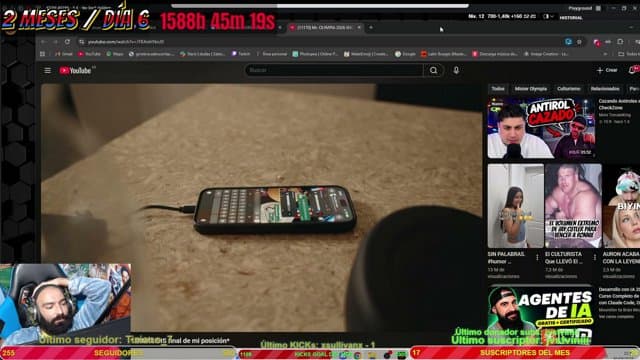Open more options for Sin Palabras short

pos(537,258)
